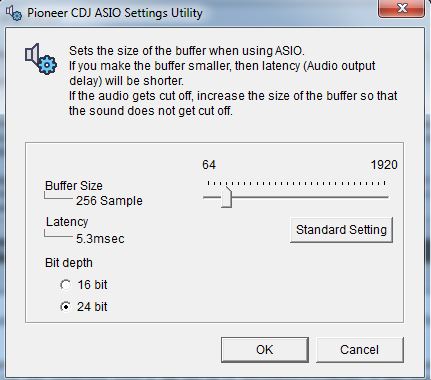Select the 24 bit radio button

coord(66,307)
